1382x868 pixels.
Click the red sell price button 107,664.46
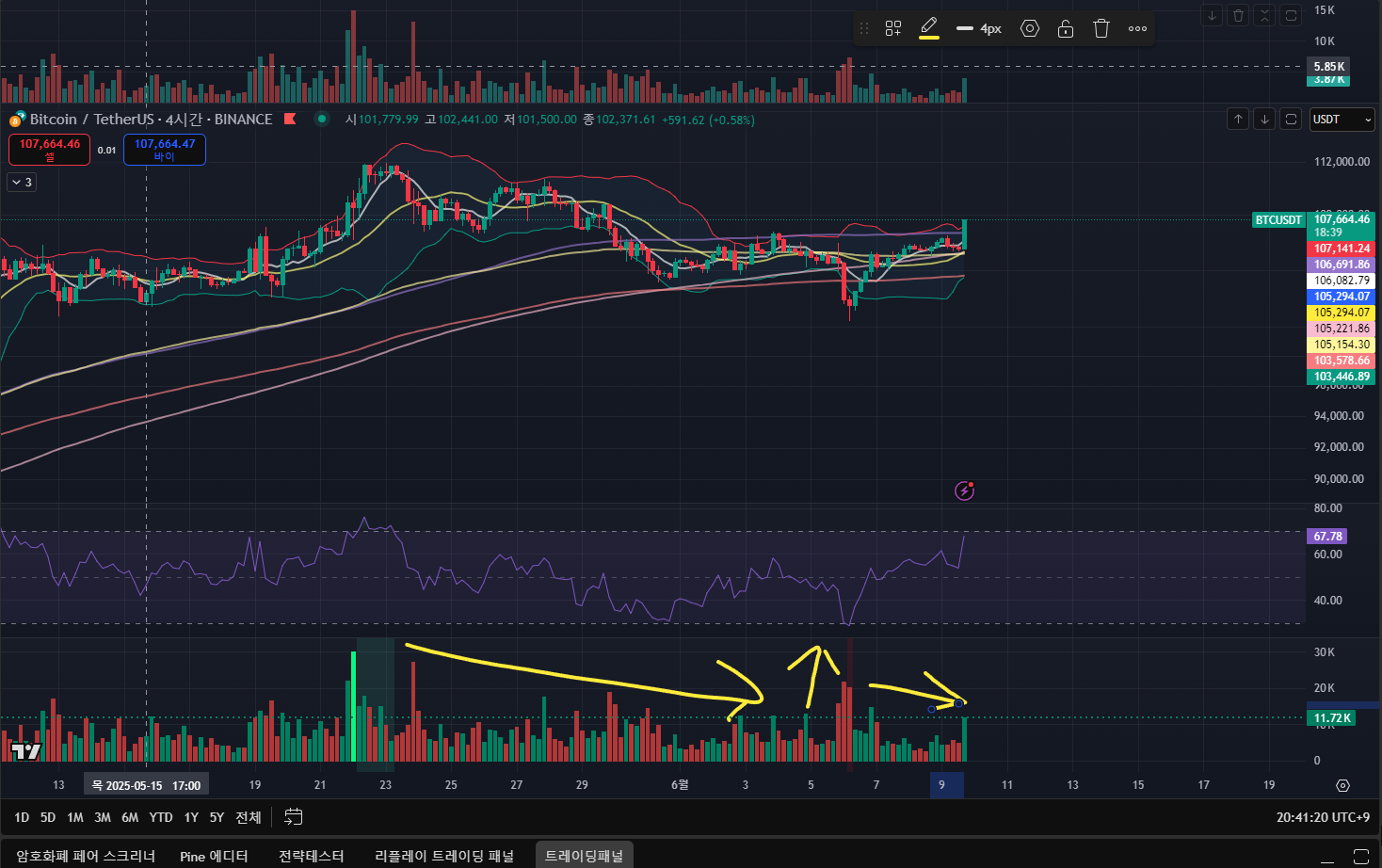pyautogui.click(x=50, y=149)
